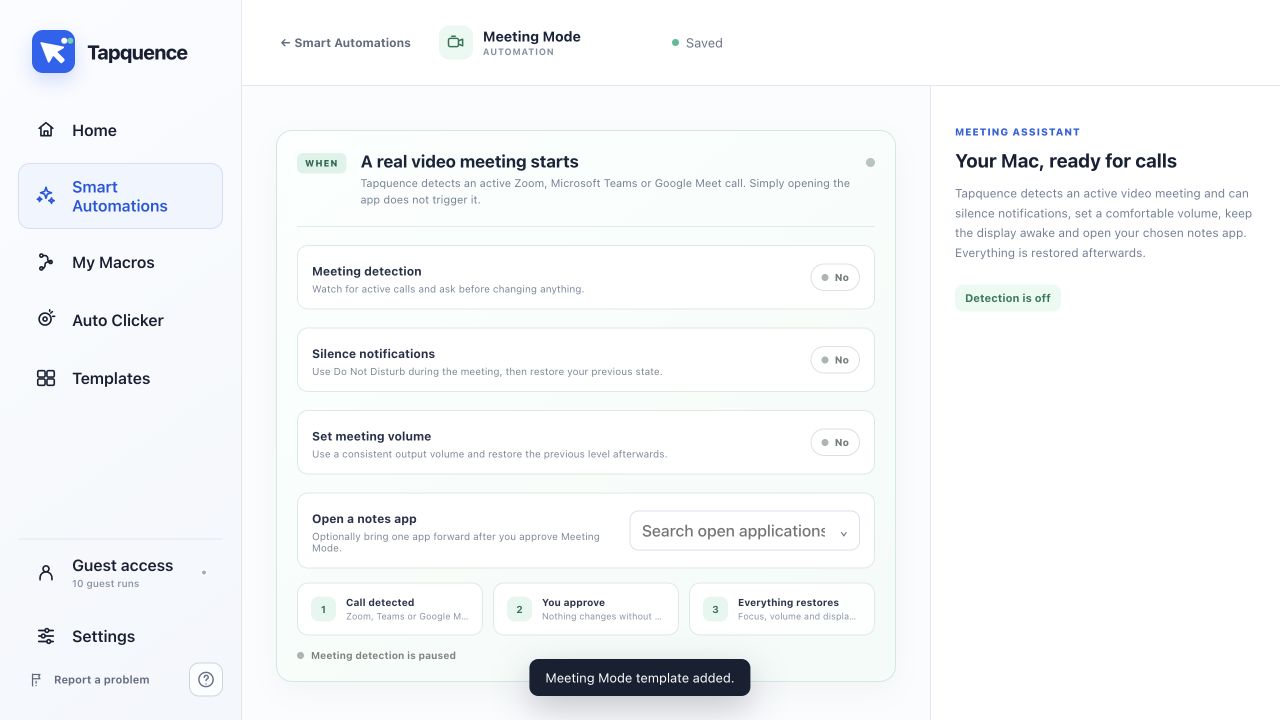This screenshot has width=1280, height=720.
Task: Expand the dropdown chevron for notes app
Action: pos(843,533)
